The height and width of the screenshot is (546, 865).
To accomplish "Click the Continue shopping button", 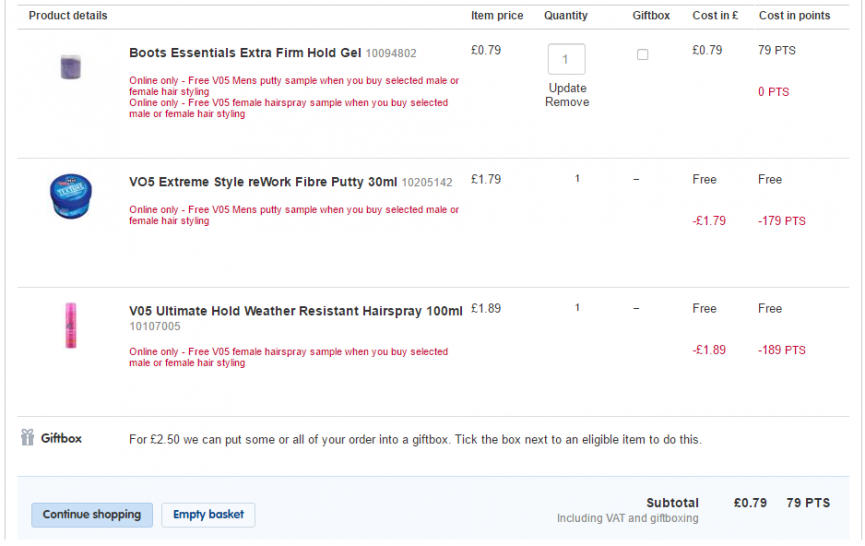I will click(x=92, y=515).
